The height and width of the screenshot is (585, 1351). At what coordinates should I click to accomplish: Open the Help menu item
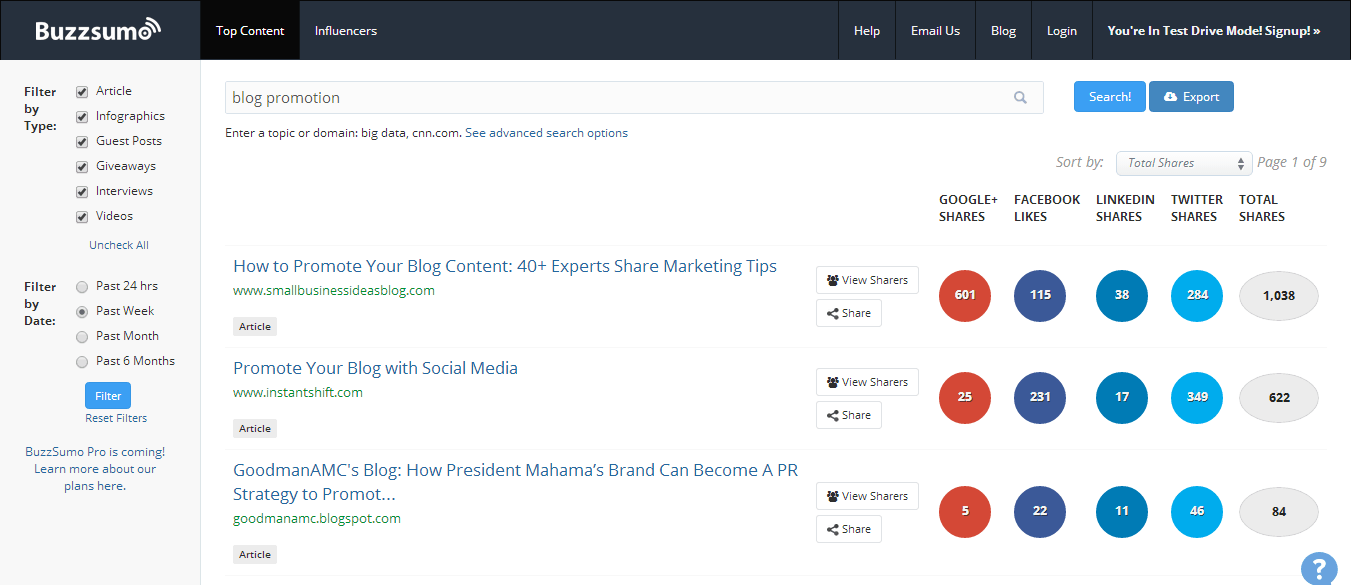coord(866,30)
